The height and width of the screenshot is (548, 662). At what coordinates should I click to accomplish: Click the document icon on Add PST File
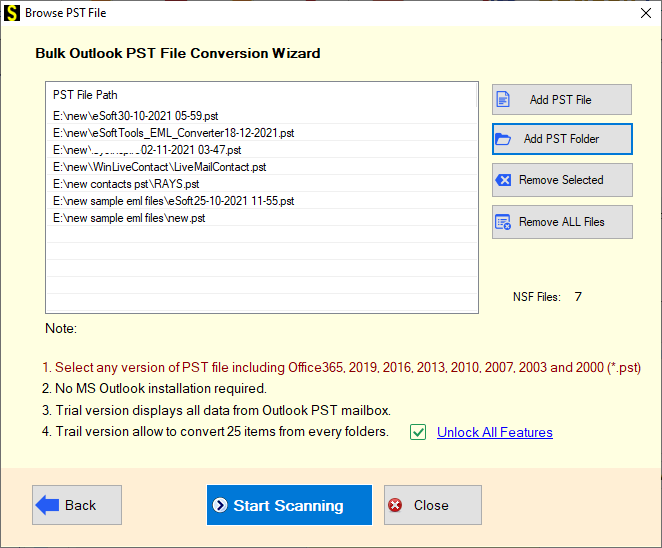pyautogui.click(x=503, y=100)
